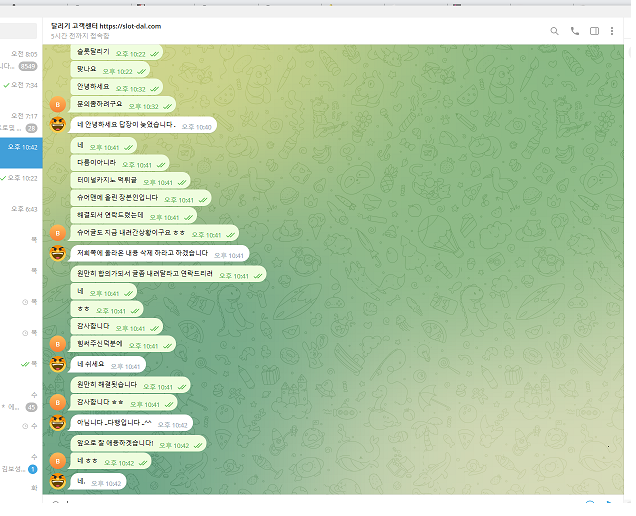
Task: Click the B avatar beside '힘써주신덕분에'
Action: pyautogui.click(x=58, y=344)
